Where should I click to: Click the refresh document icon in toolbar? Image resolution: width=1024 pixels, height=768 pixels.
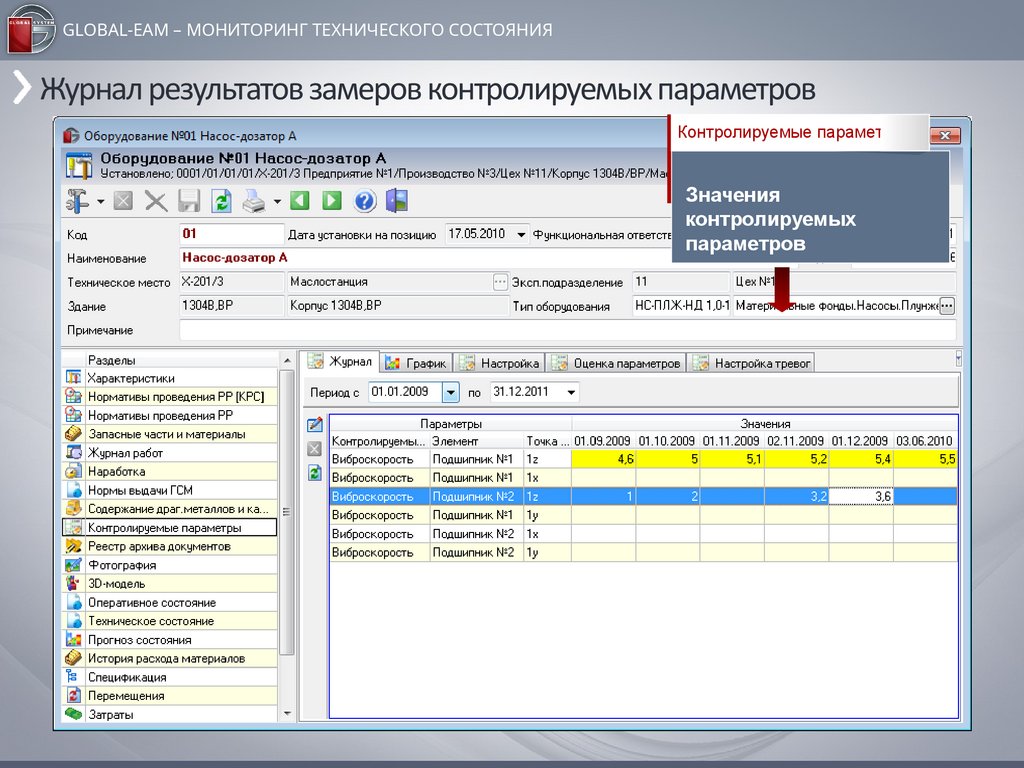point(221,201)
